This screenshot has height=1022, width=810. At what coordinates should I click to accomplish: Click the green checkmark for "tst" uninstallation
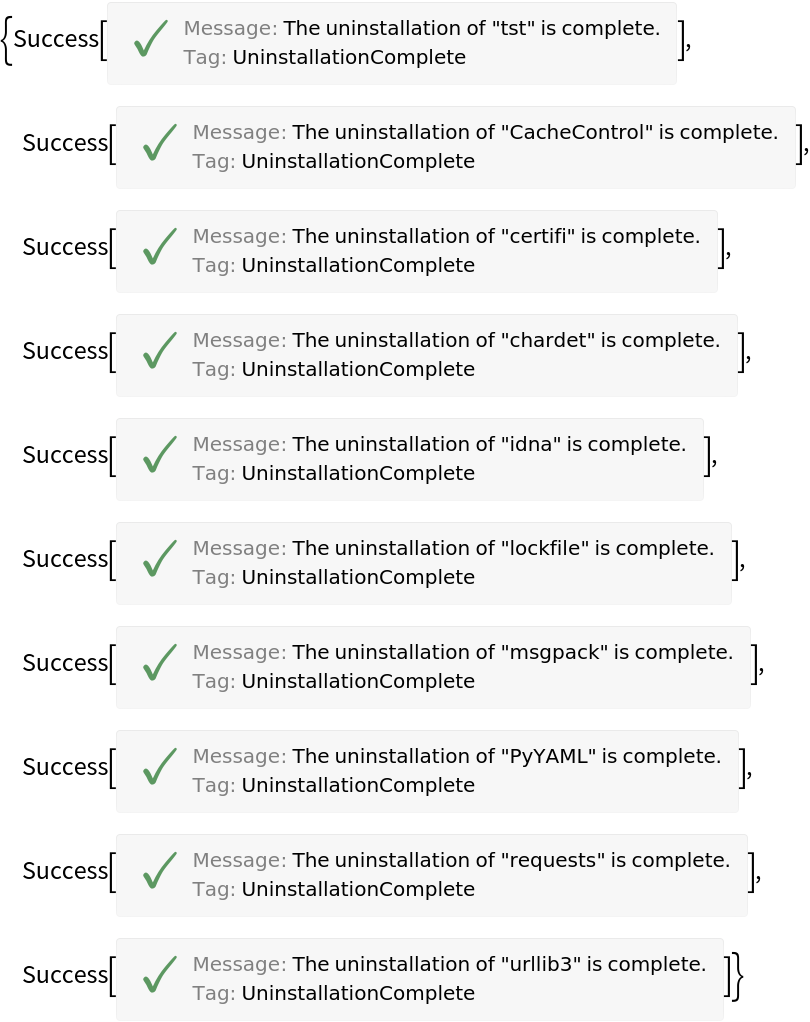(150, 39)
